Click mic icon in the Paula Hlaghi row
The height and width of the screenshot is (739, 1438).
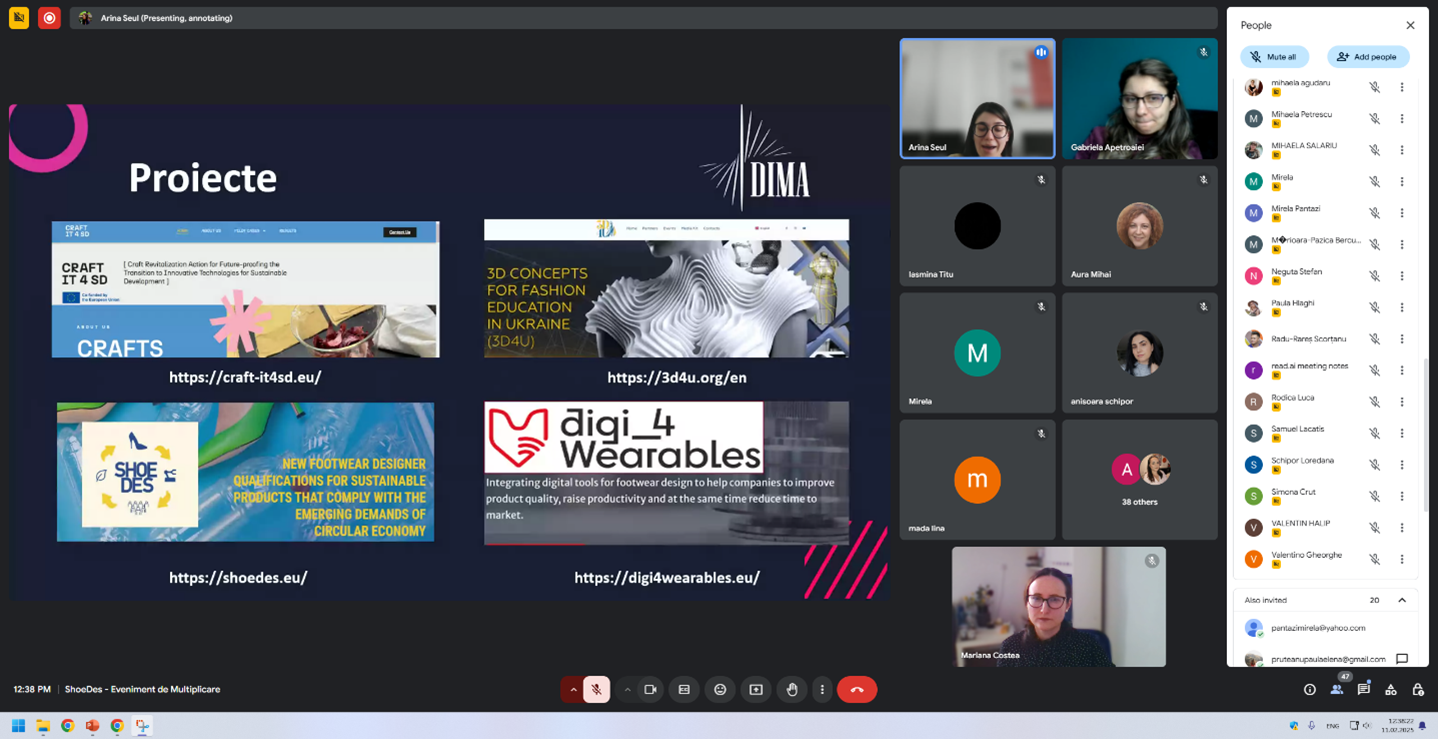(1375, 307)
